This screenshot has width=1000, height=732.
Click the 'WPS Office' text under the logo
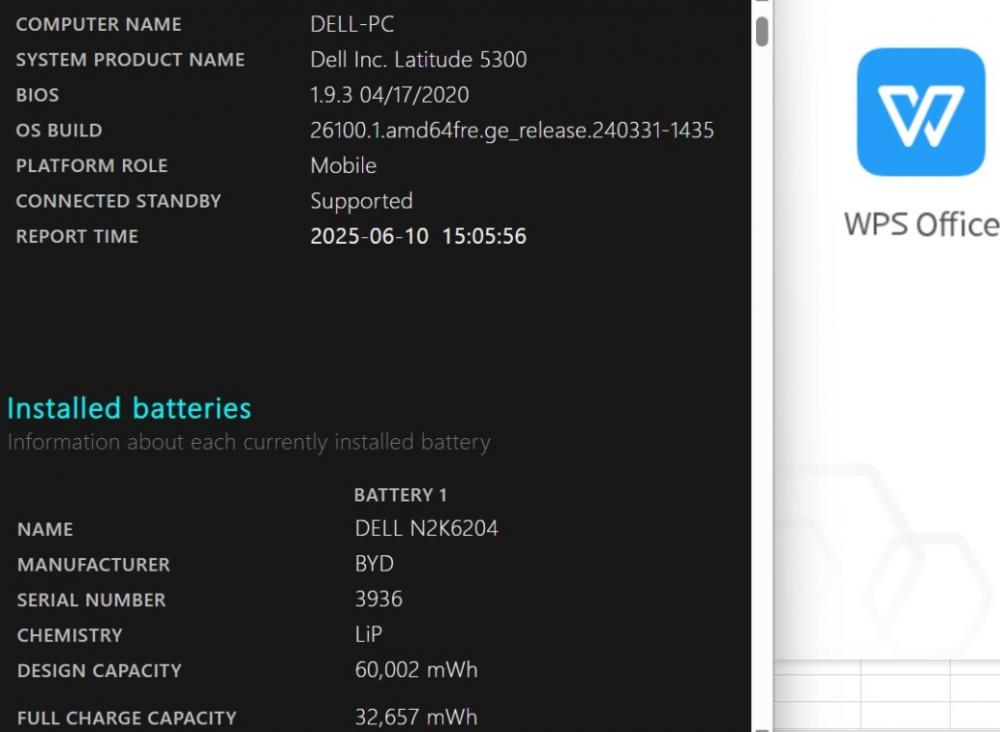922,224
